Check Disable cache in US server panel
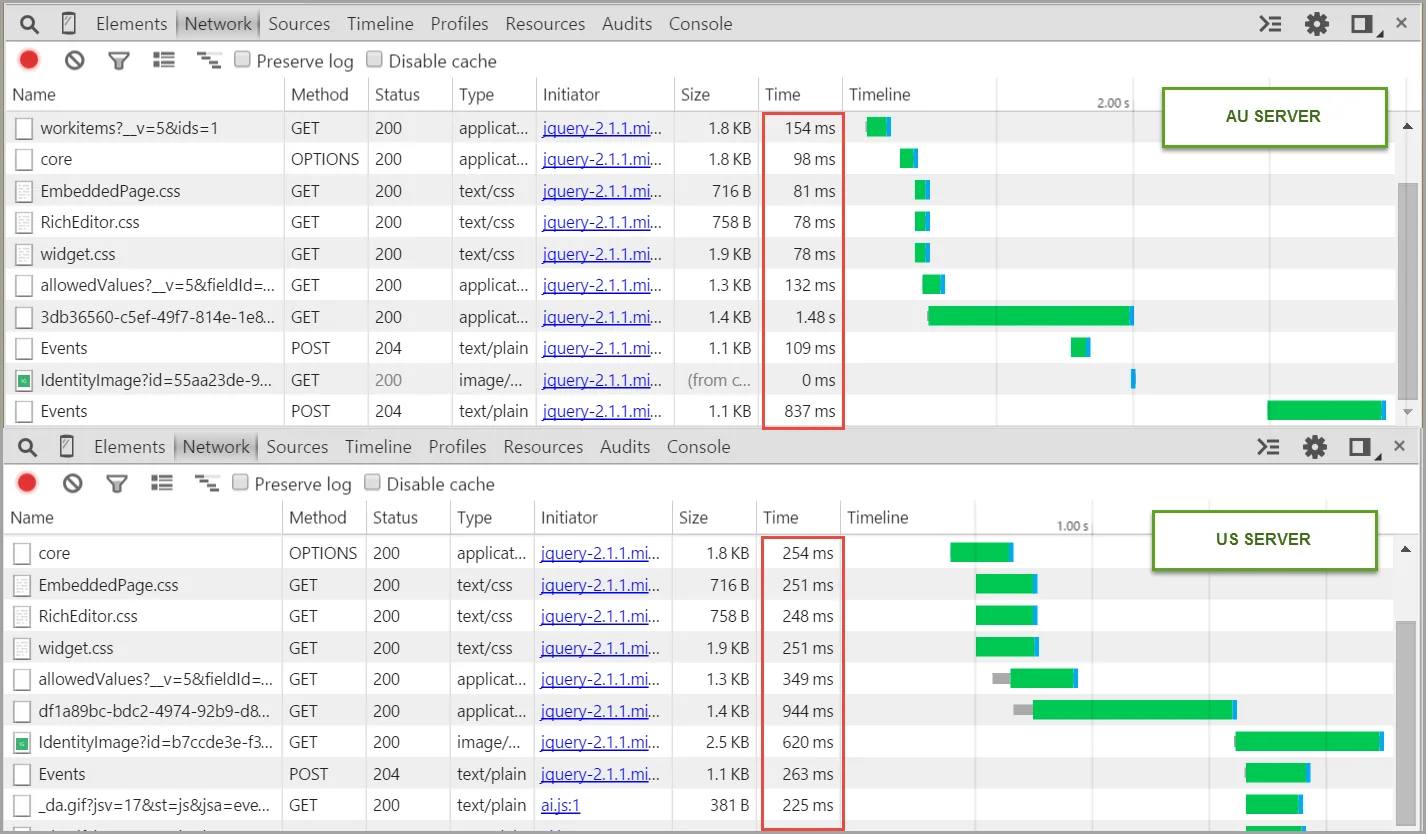Viewport: 1426px width, 834px height. pyautogui.click(x=373, y=483)
